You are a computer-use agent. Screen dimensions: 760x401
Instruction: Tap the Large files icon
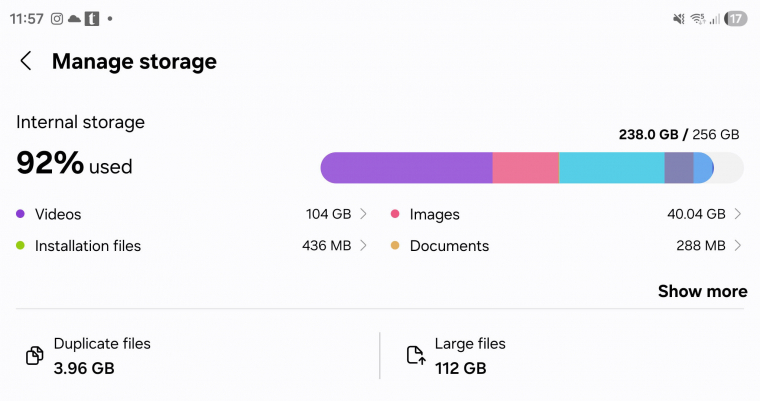coord(415,356)
